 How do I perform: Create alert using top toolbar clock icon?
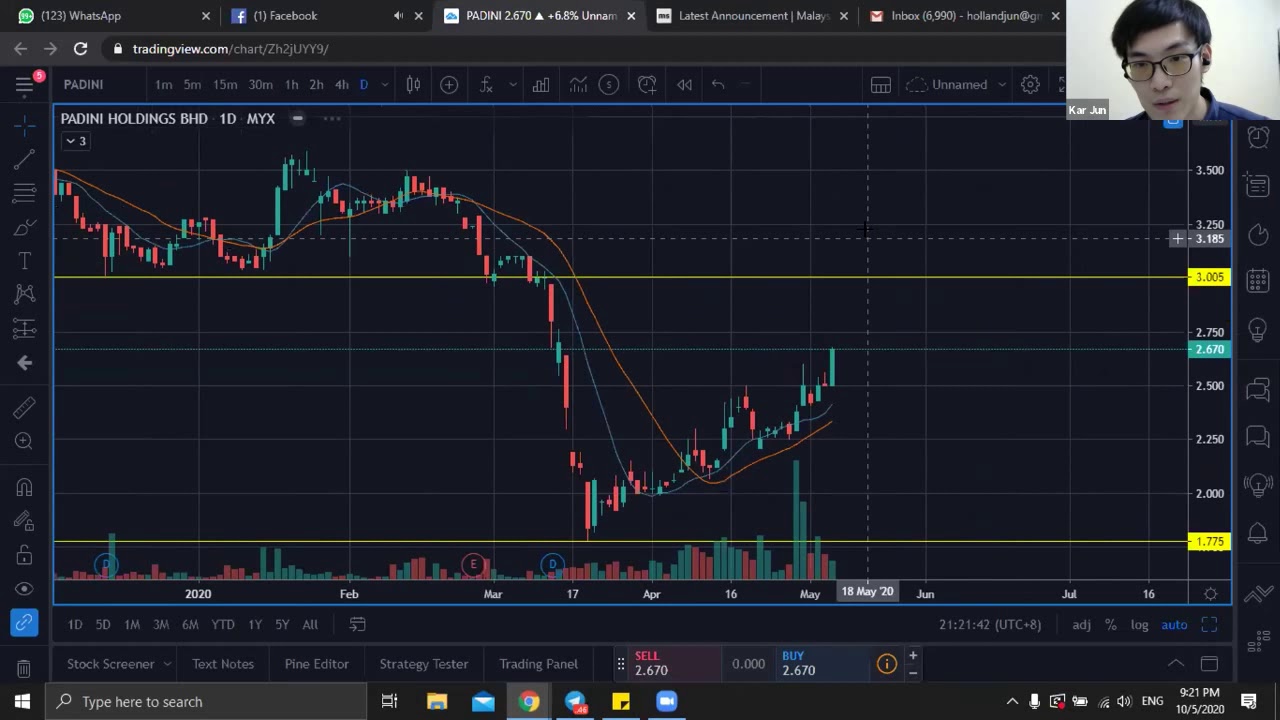647,85
